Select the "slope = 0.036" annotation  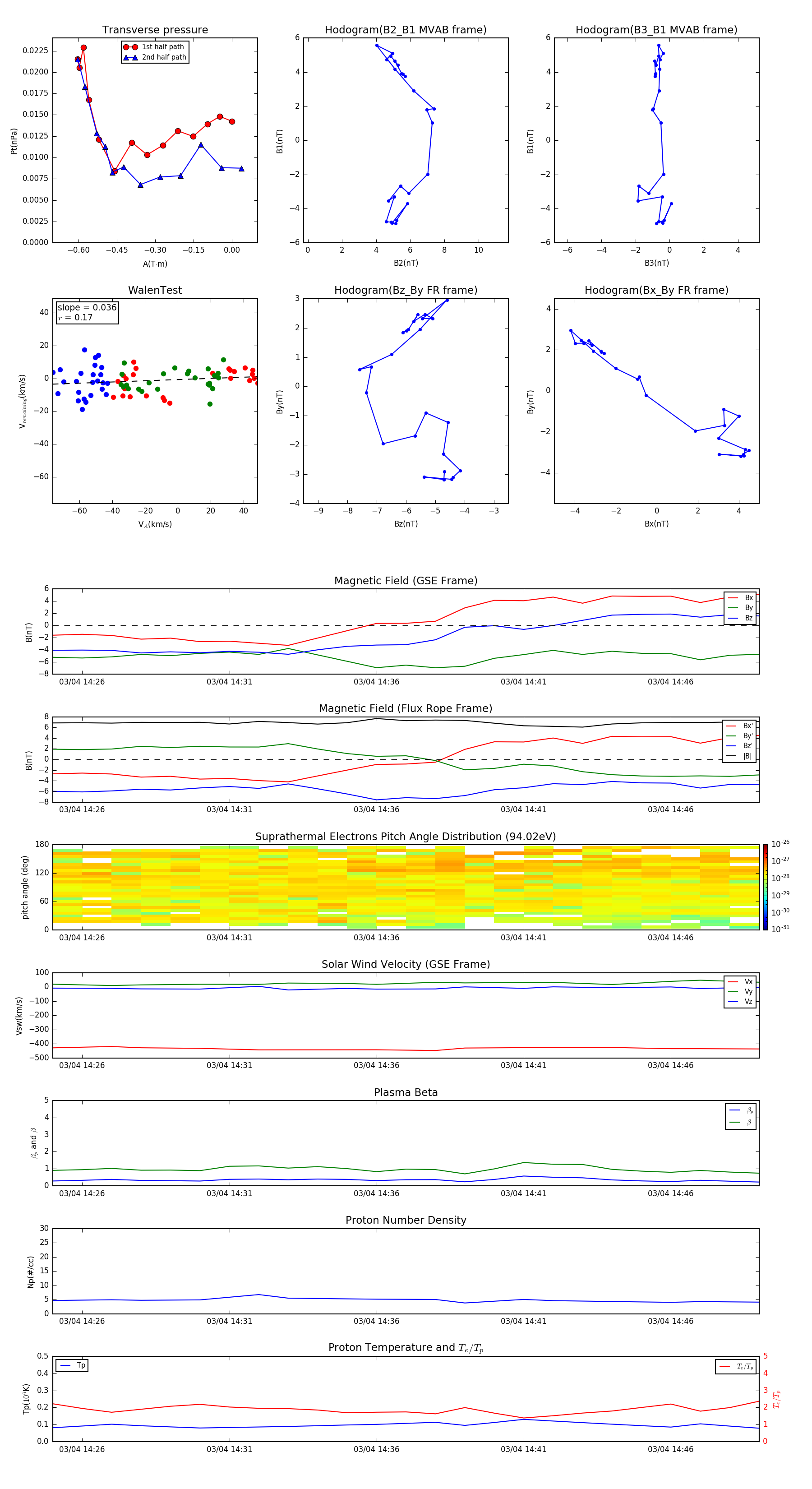point(87,308)
